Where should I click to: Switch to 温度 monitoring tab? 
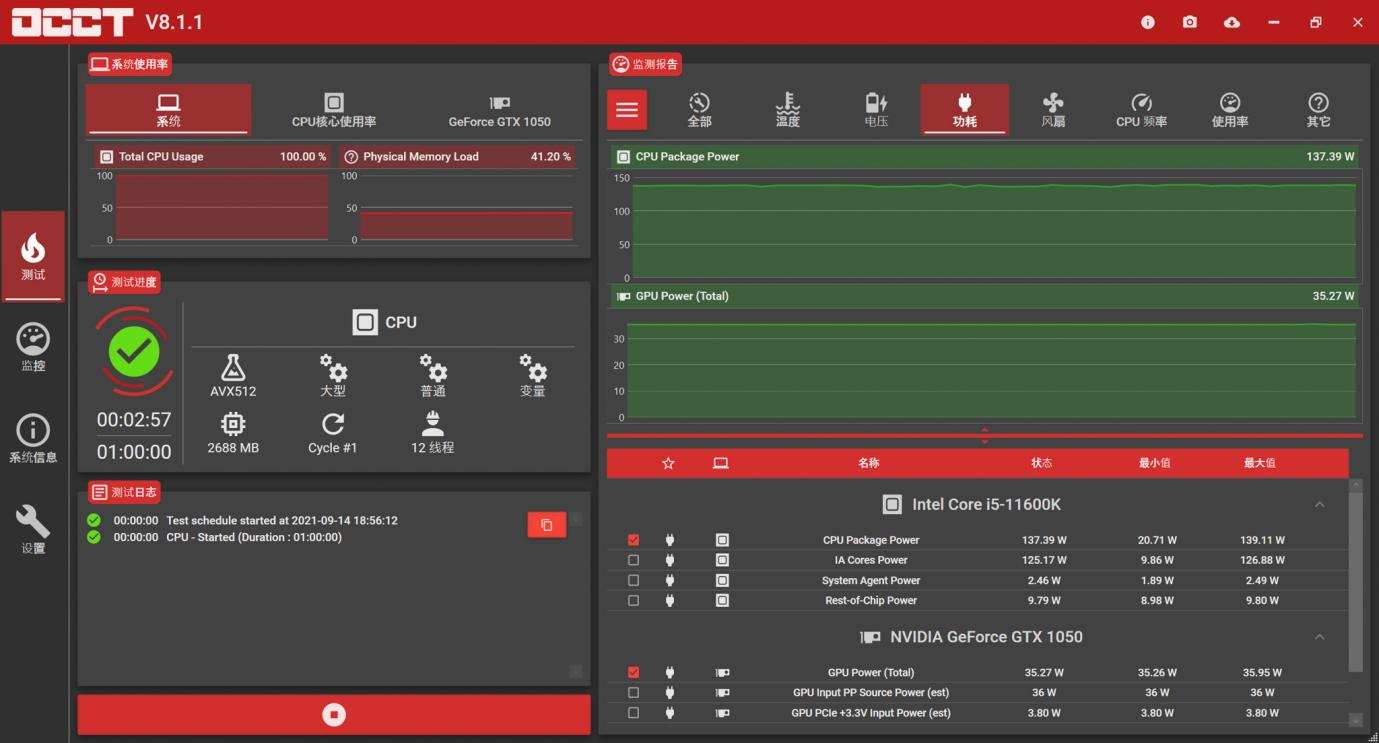[788, 110]
